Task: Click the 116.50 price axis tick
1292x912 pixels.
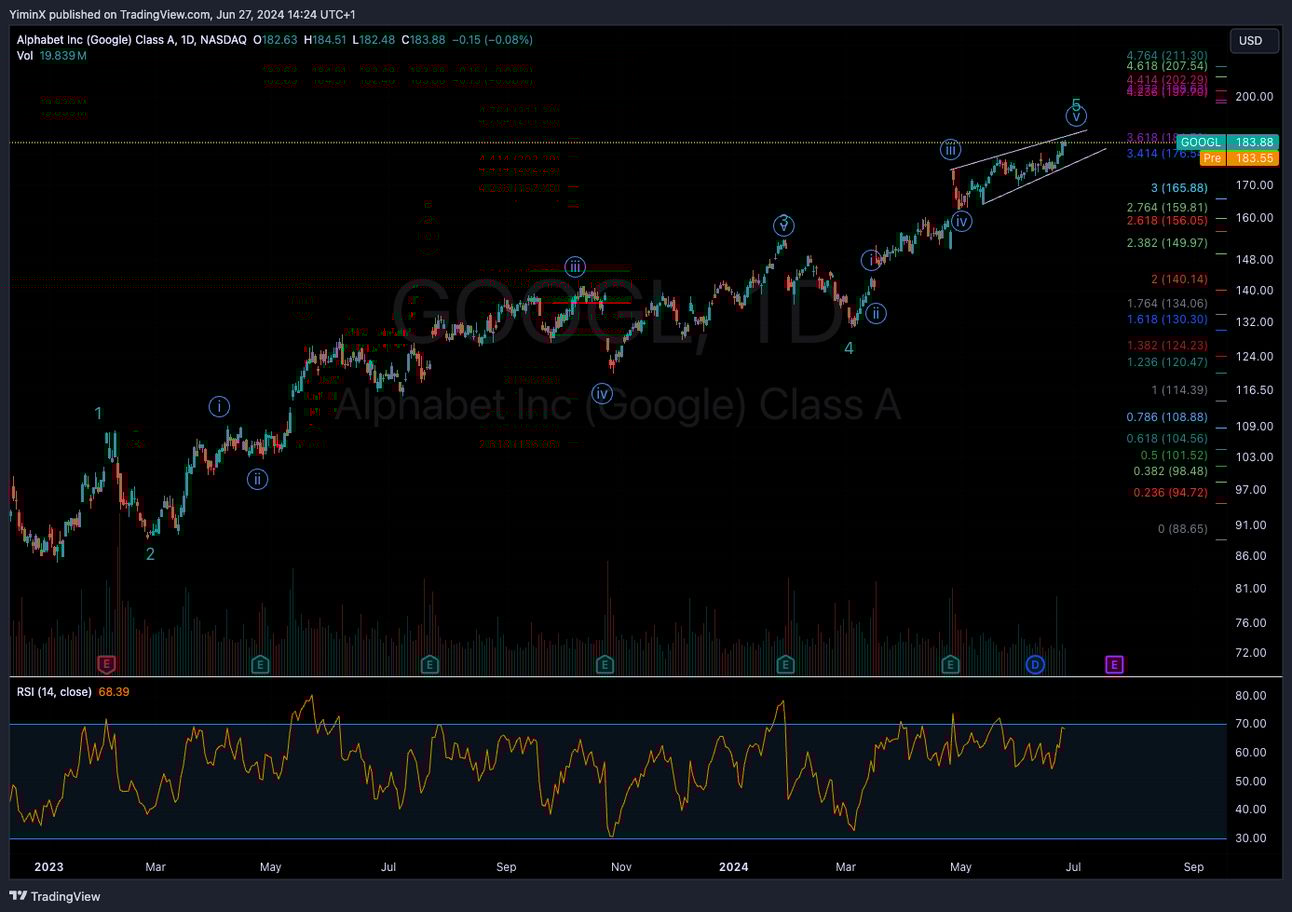Action: click(1254, 390)
